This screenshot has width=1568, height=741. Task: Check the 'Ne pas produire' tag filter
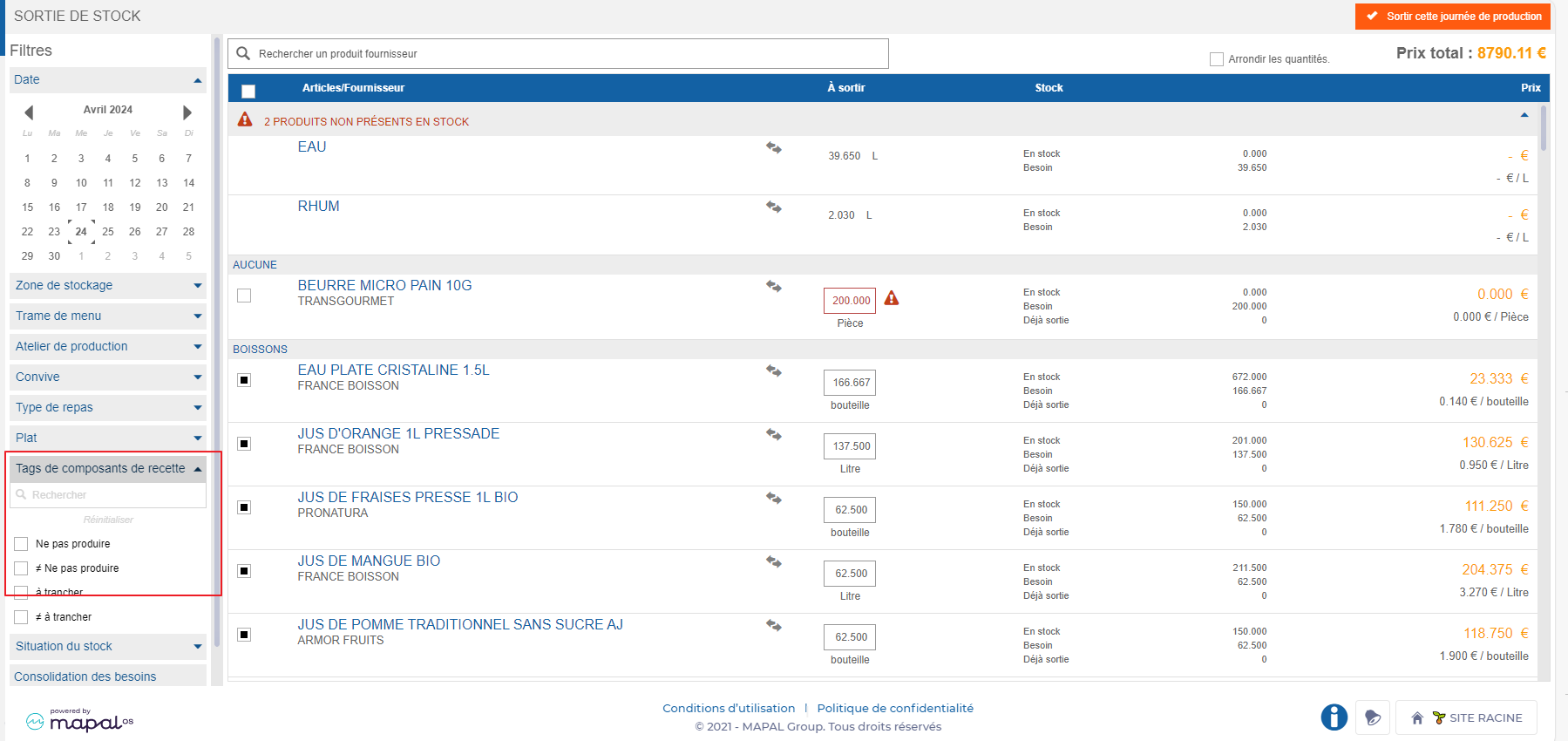coord(22,544)
